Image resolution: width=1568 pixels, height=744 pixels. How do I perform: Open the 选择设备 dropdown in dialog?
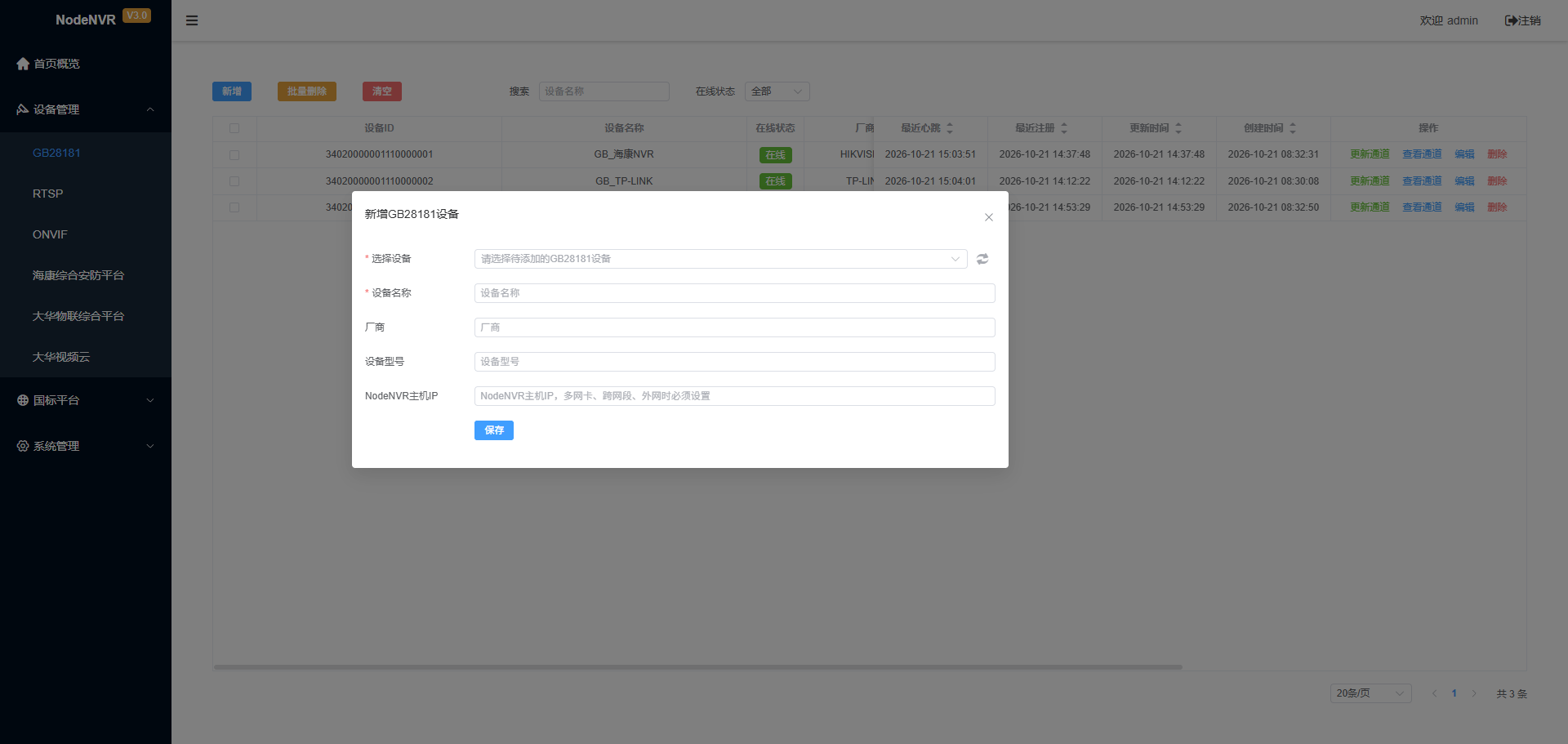point(720,259)
